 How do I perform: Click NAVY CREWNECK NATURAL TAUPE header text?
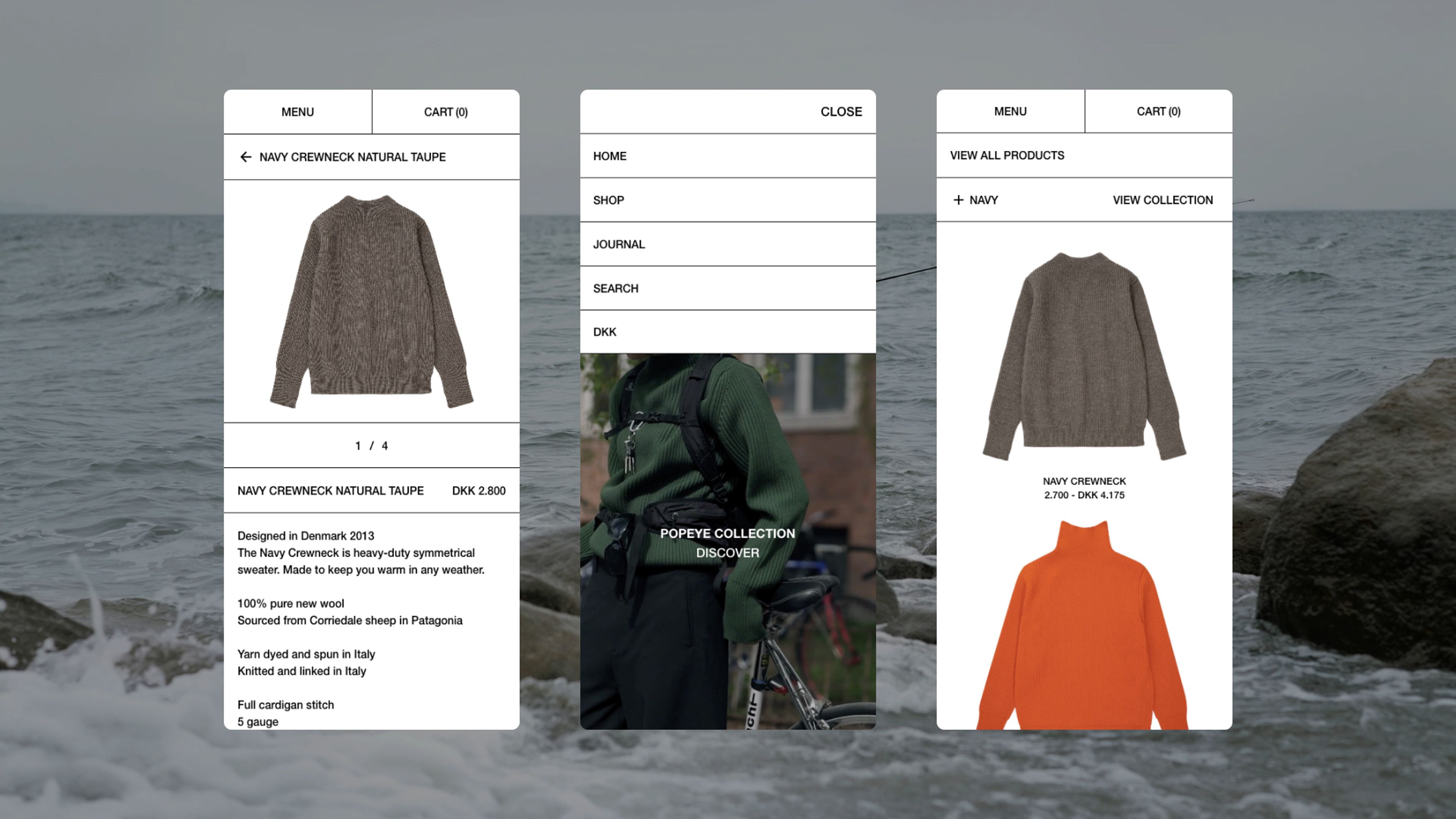[x=352, y=157]
